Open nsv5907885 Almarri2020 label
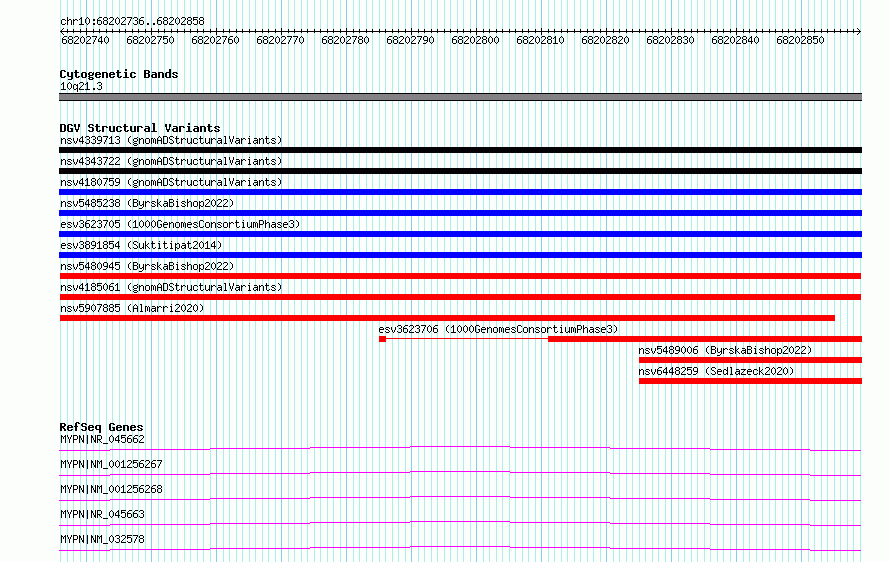The width and height of the screenshot is (890, 562). (132, 308)
